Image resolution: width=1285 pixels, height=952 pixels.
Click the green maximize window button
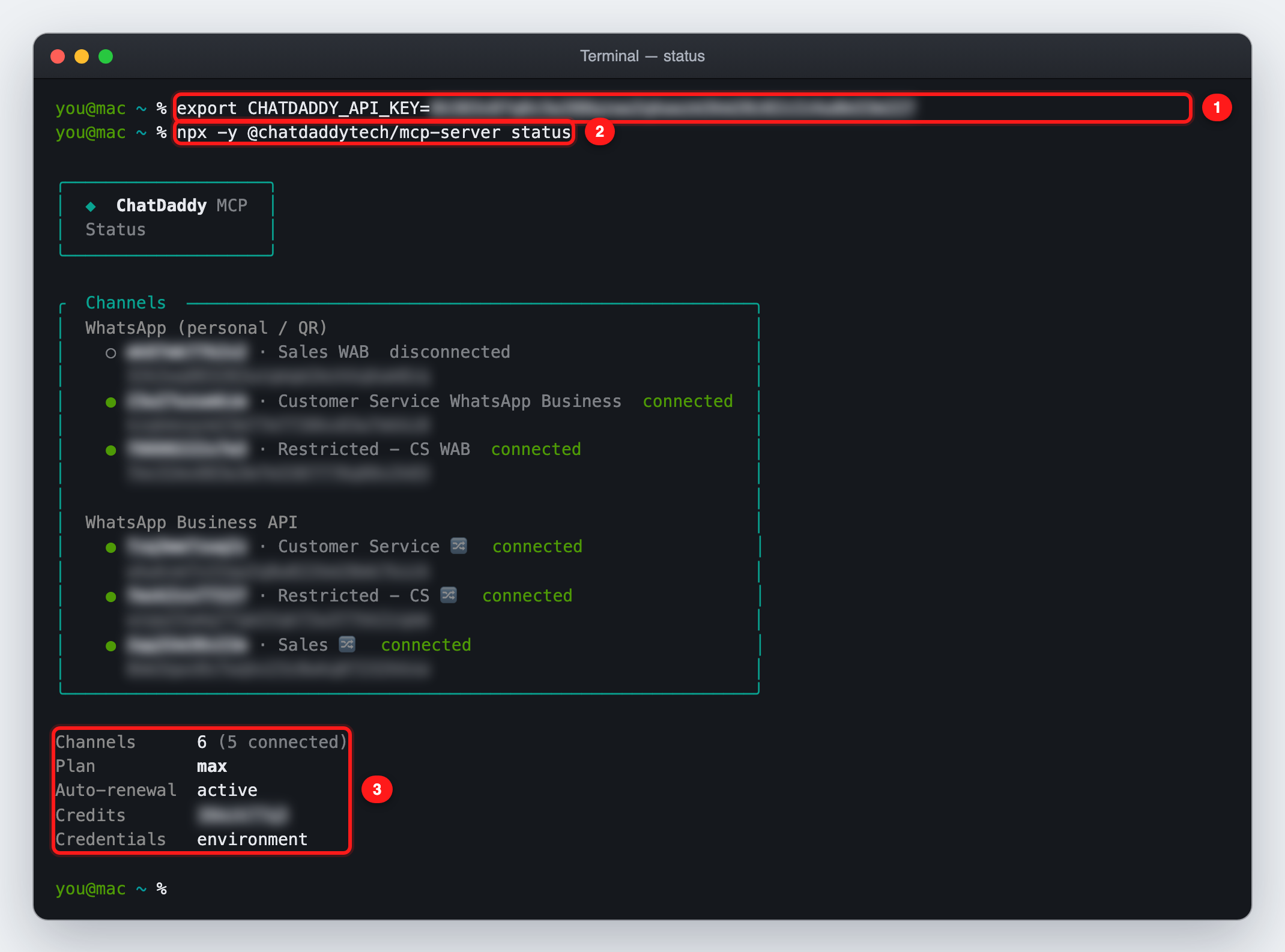pos(106,56)
